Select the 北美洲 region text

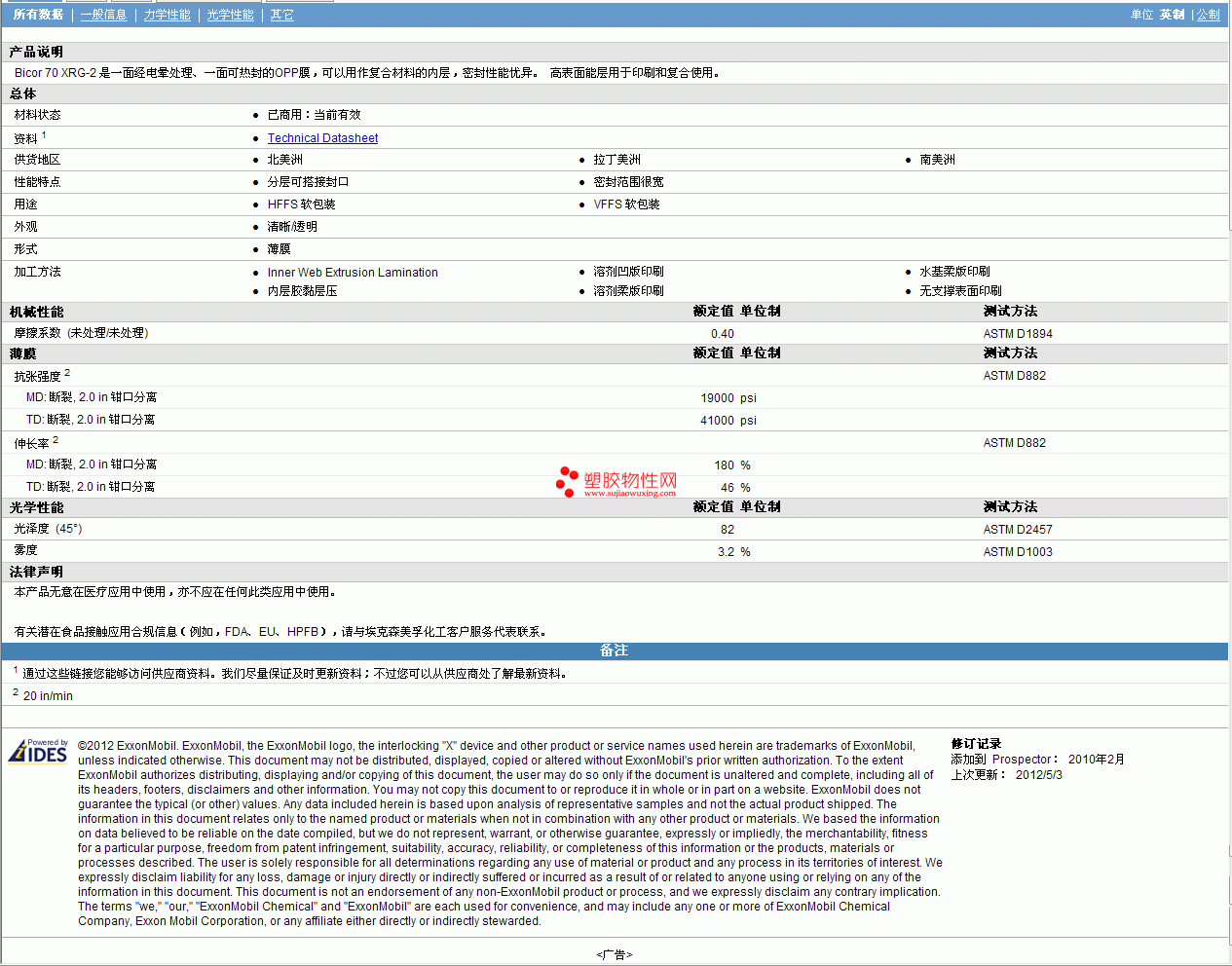click(285, 160)
